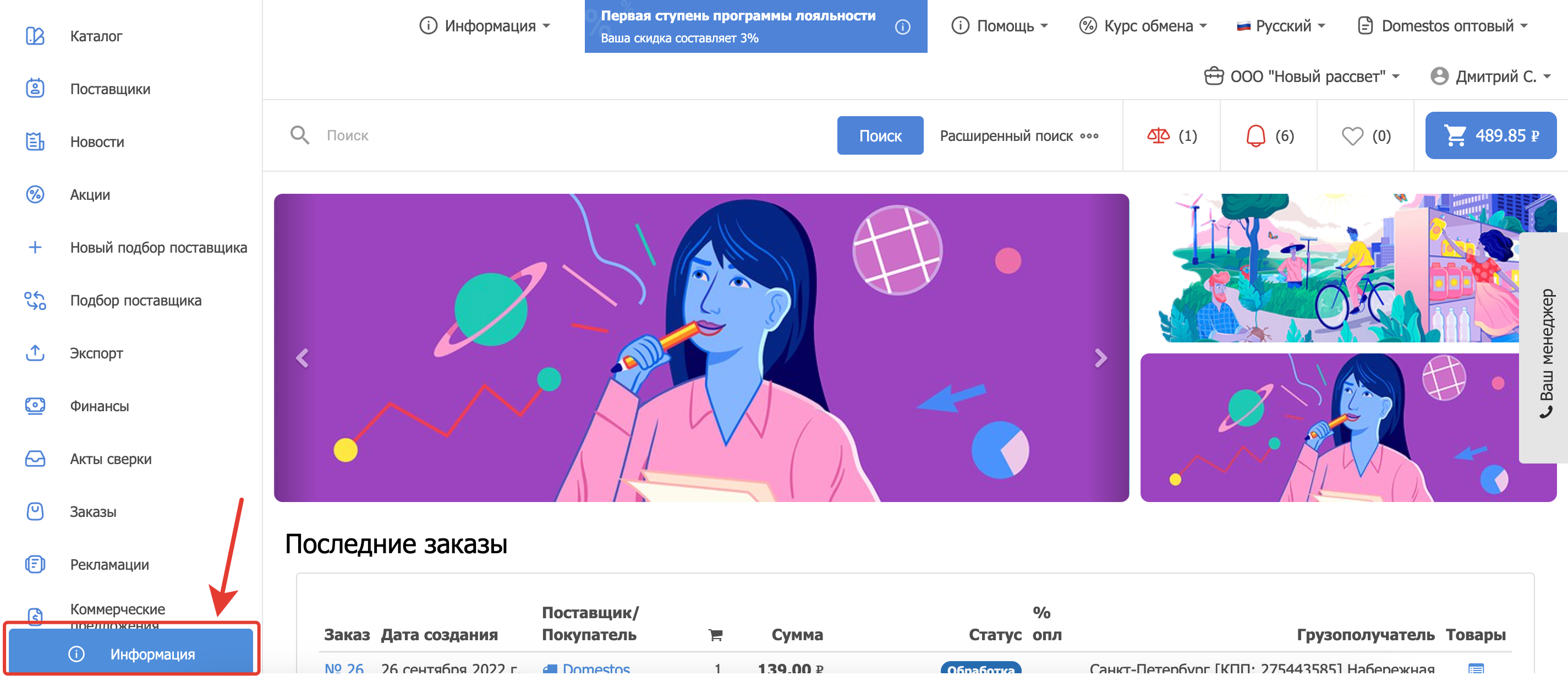
Task: Click the loyalty program info icon
Action: tap(903, 27)
